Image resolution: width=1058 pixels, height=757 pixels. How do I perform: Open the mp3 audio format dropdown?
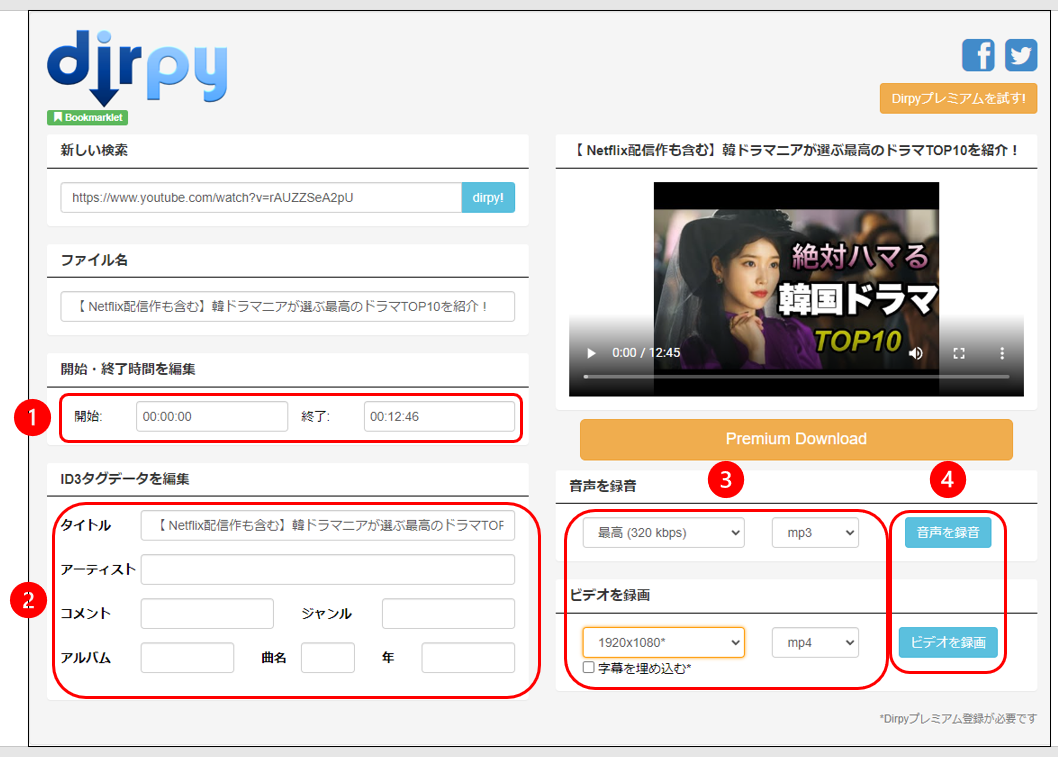[815, 532]
